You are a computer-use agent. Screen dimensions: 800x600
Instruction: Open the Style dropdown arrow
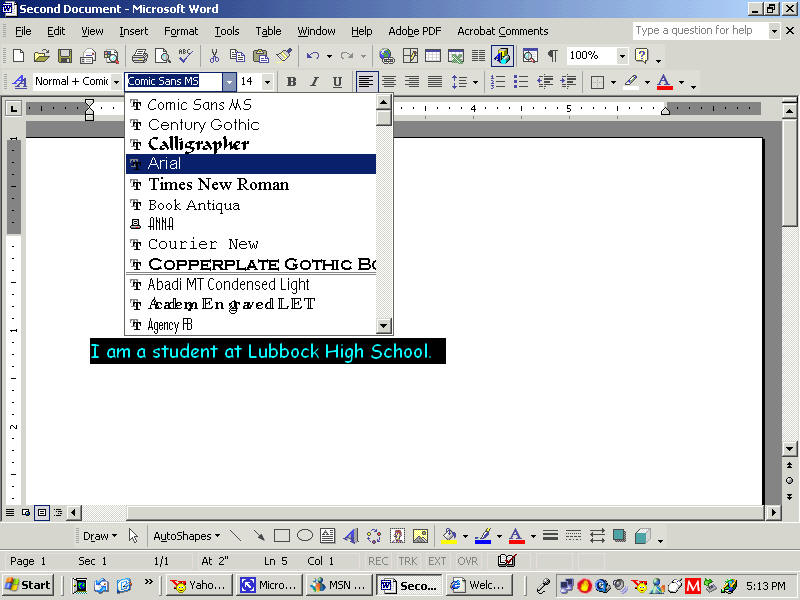116,82
